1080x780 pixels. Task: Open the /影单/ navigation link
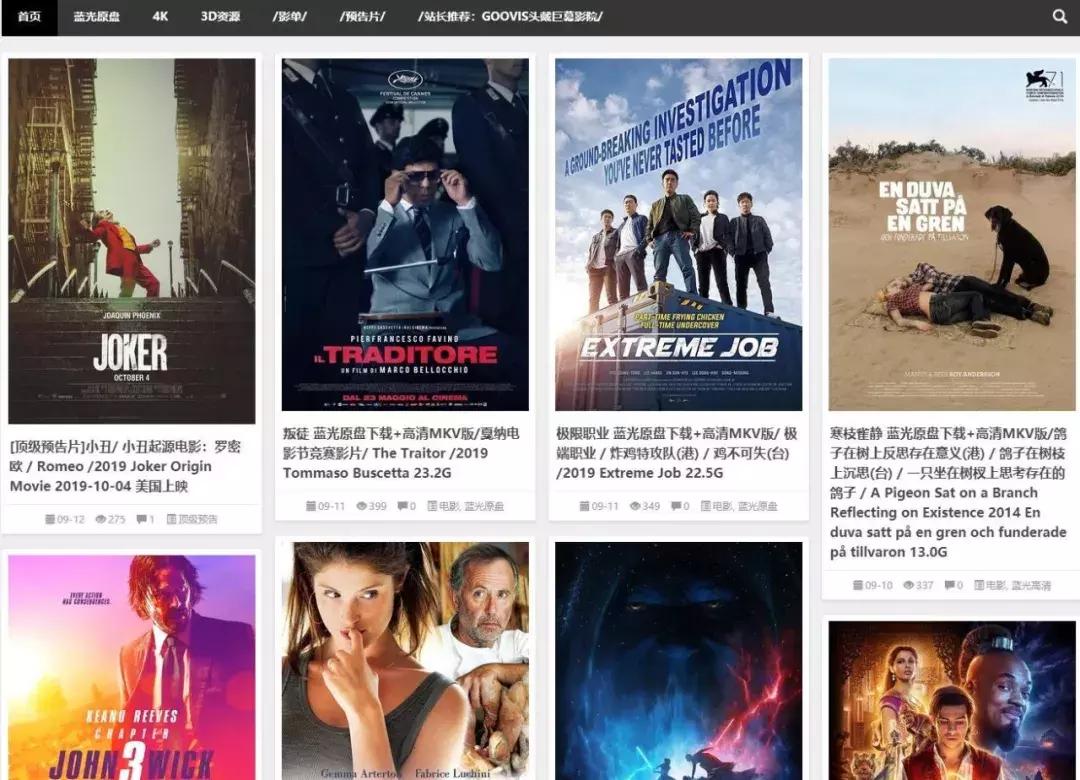point(290,17)
